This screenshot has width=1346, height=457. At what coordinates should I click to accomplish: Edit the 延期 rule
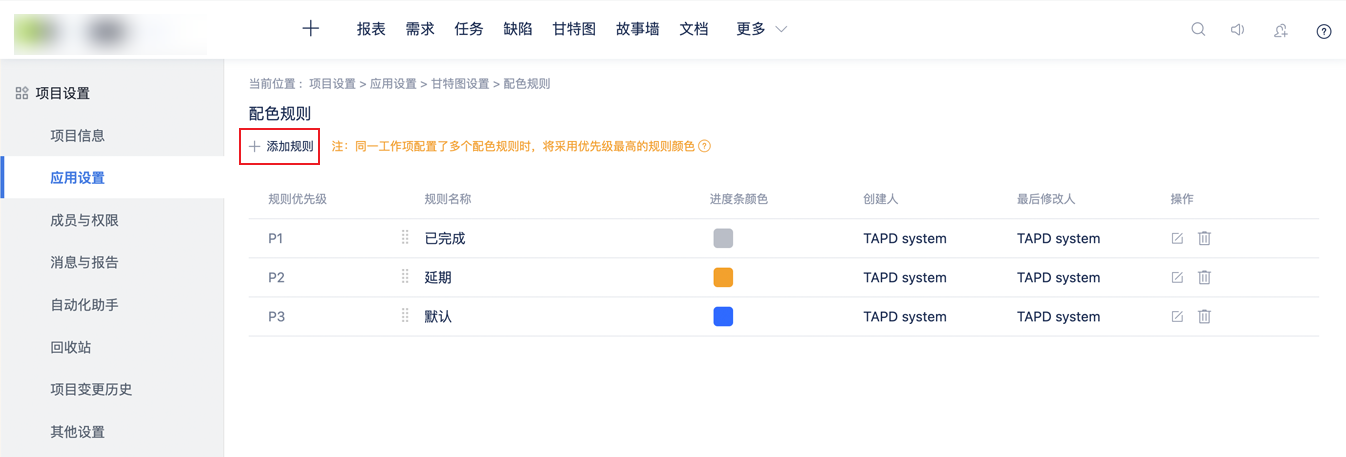(1177, 277)
